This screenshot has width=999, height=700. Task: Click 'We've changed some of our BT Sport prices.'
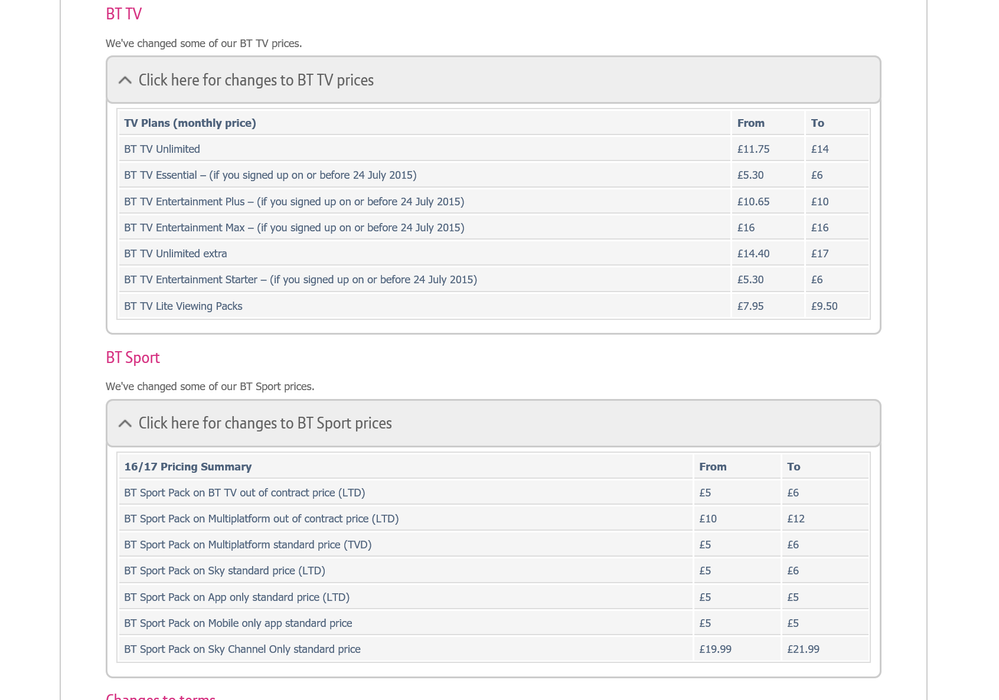tap(210, 387)
